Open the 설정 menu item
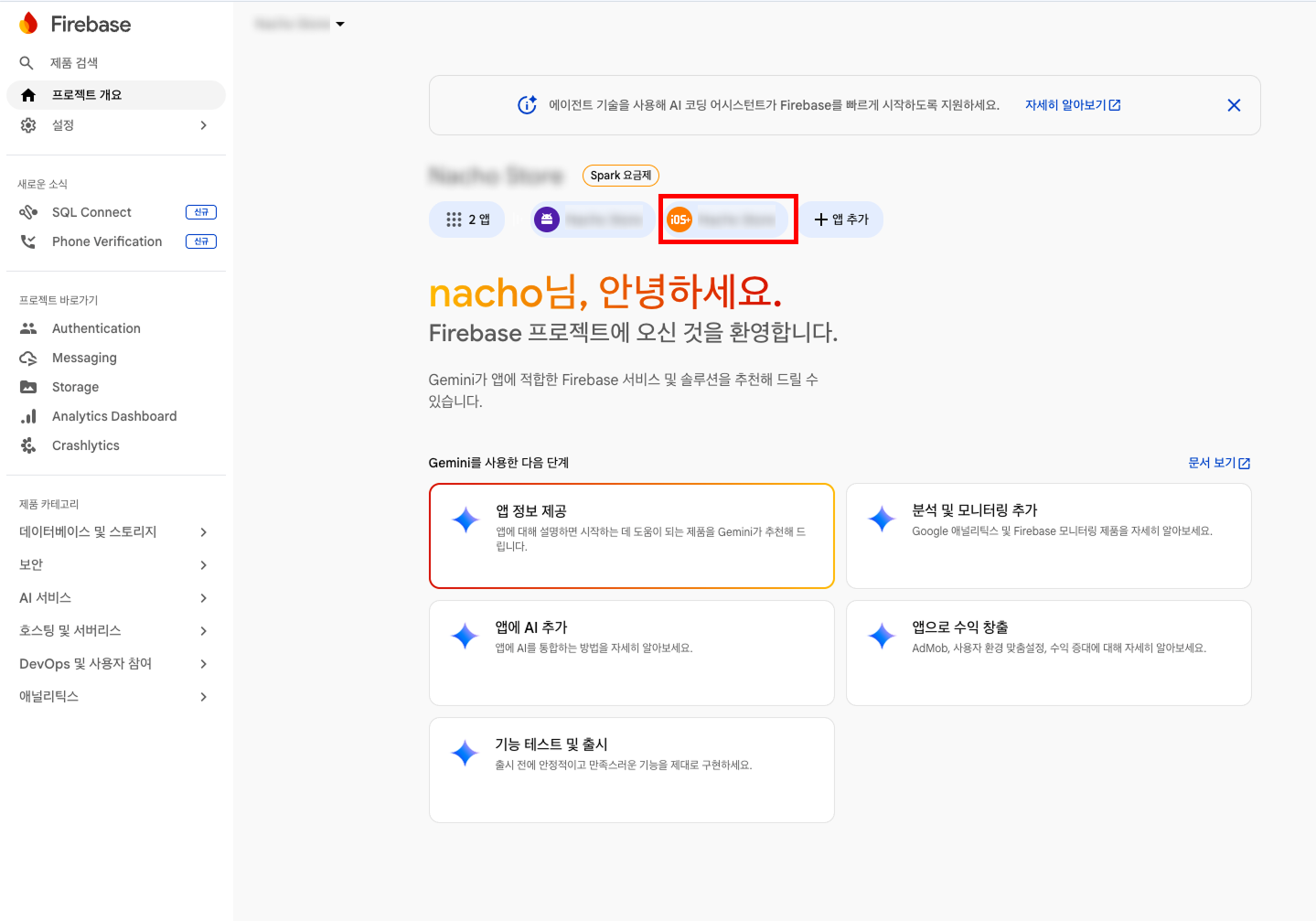The image size is (1316, 921). coord(116,125)
